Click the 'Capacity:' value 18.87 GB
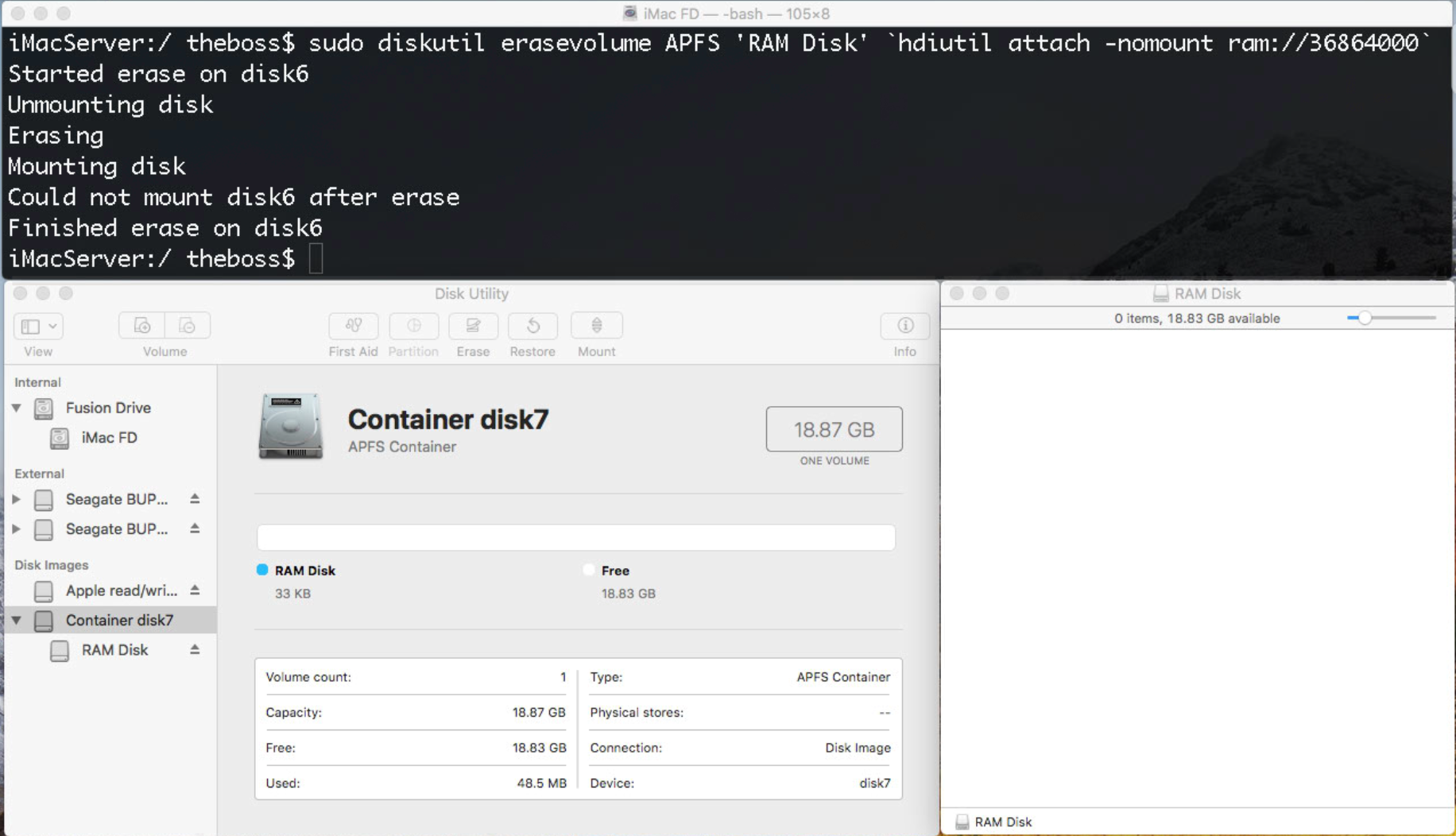The width and height of the screenshot is (1456, 836). (x=539, y=713)
